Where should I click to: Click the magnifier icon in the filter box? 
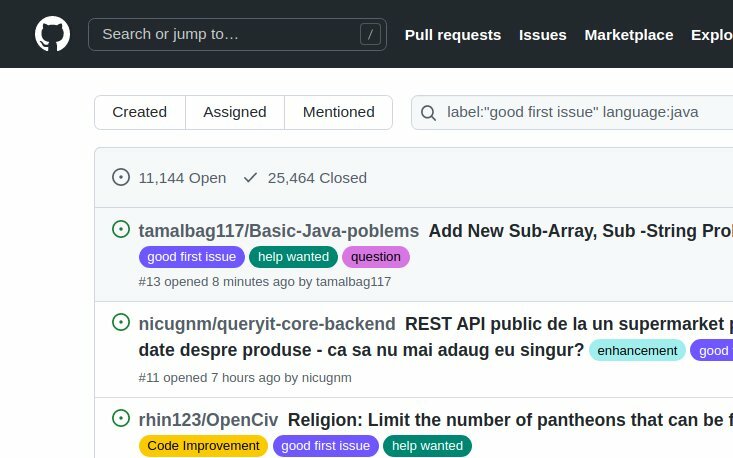429,113
